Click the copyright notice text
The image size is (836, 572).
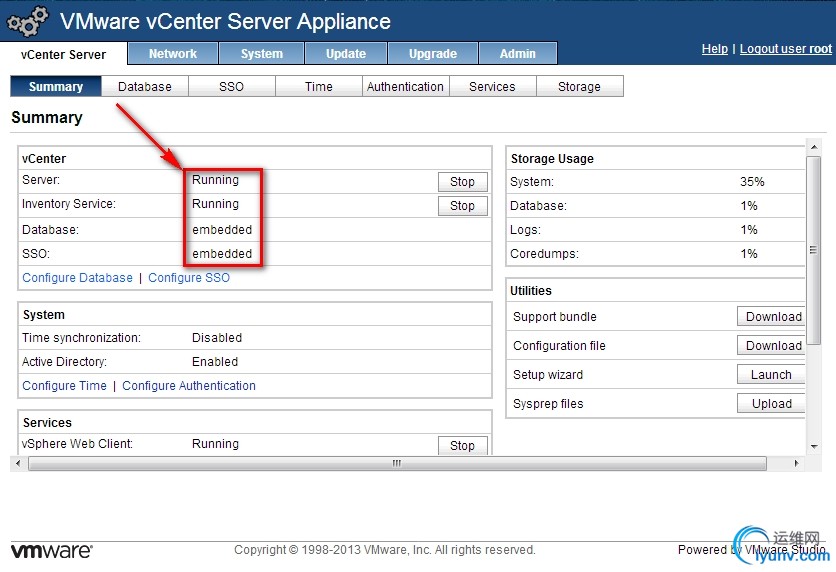[384, 550]
